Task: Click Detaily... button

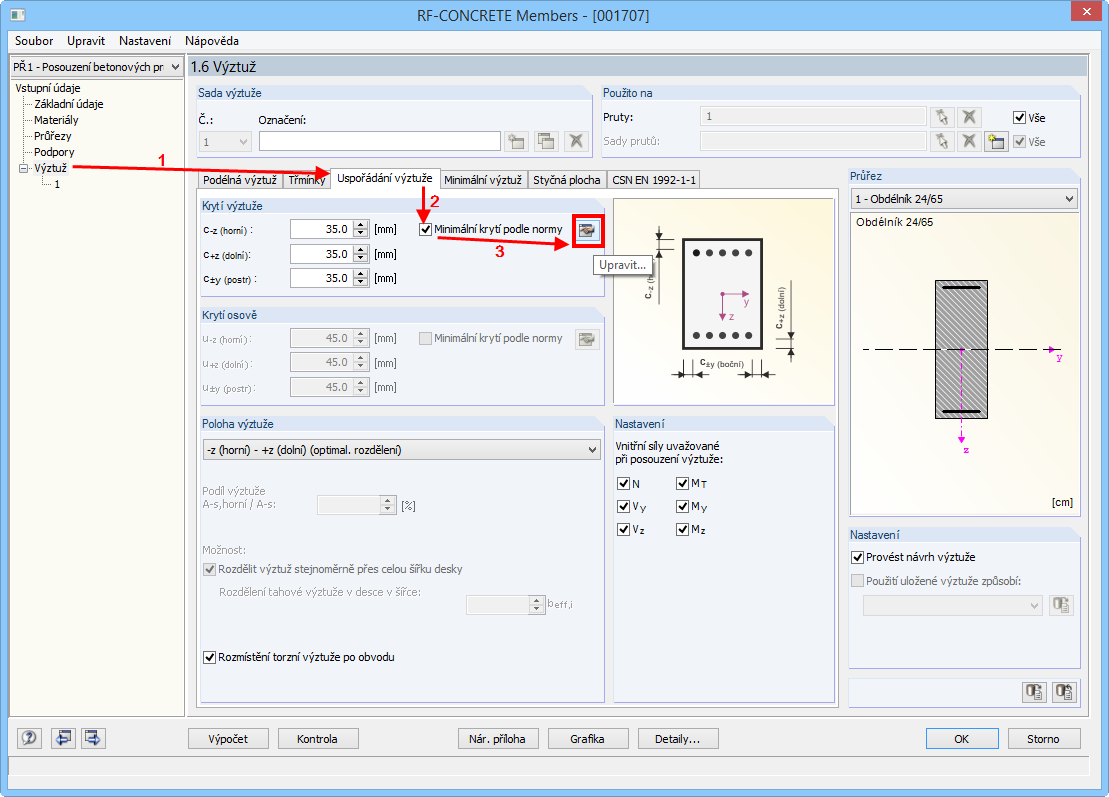Action: (678, 738)
